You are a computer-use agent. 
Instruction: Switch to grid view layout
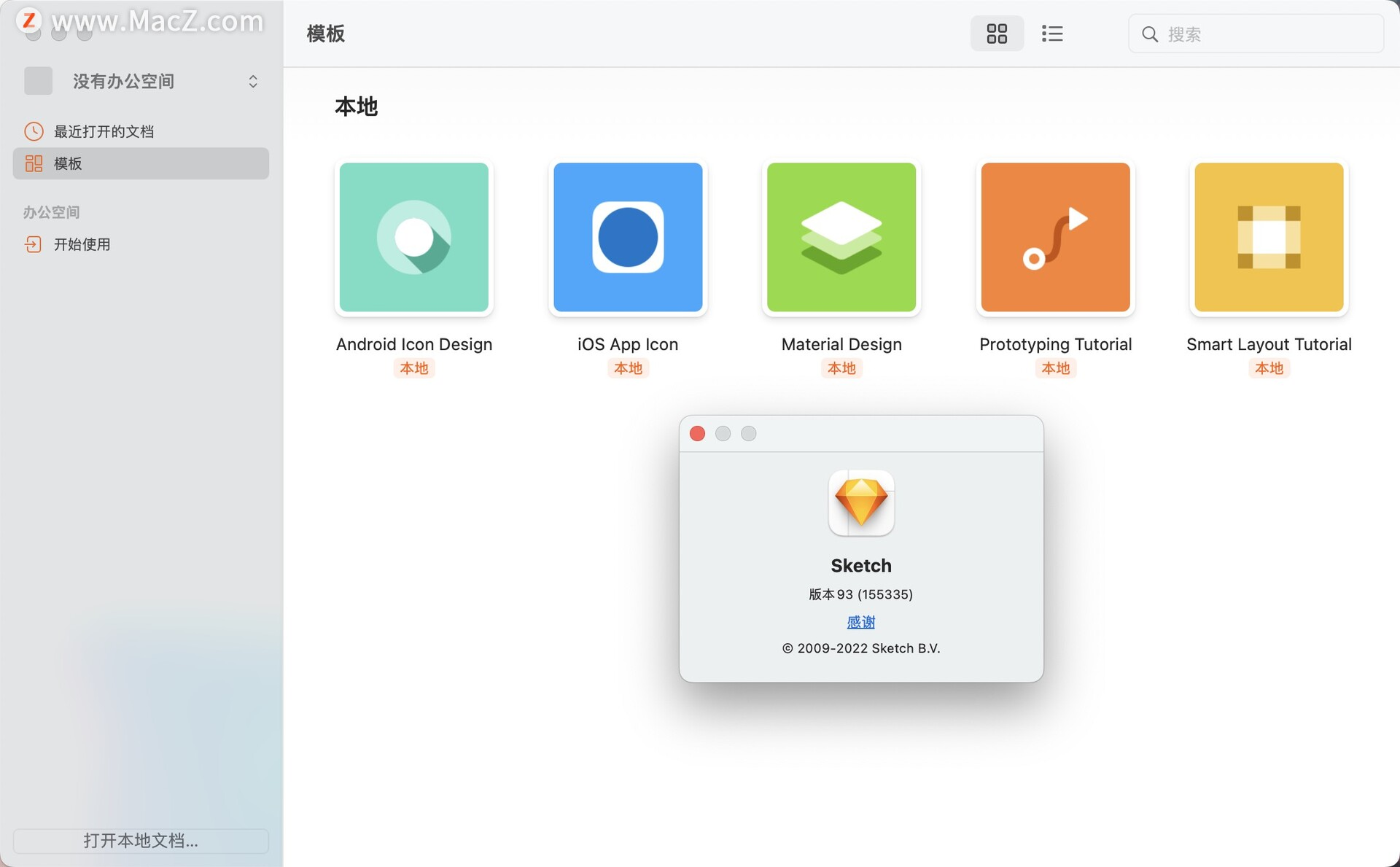click(996, 34)
